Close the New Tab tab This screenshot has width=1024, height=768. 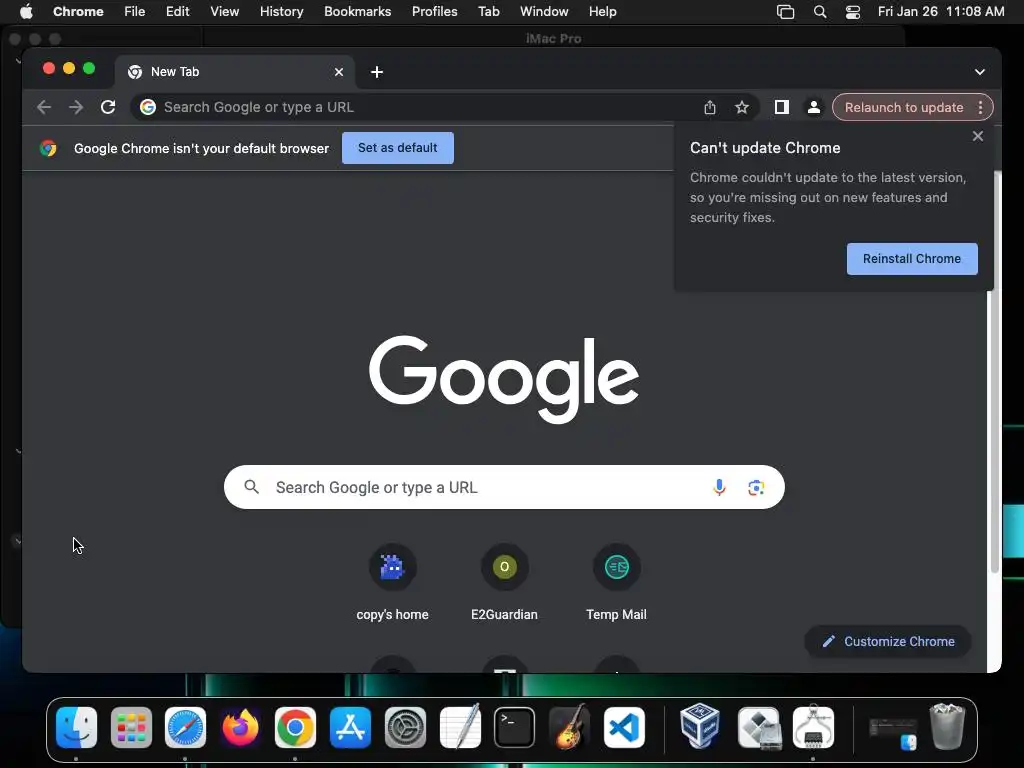coord(339,72)
